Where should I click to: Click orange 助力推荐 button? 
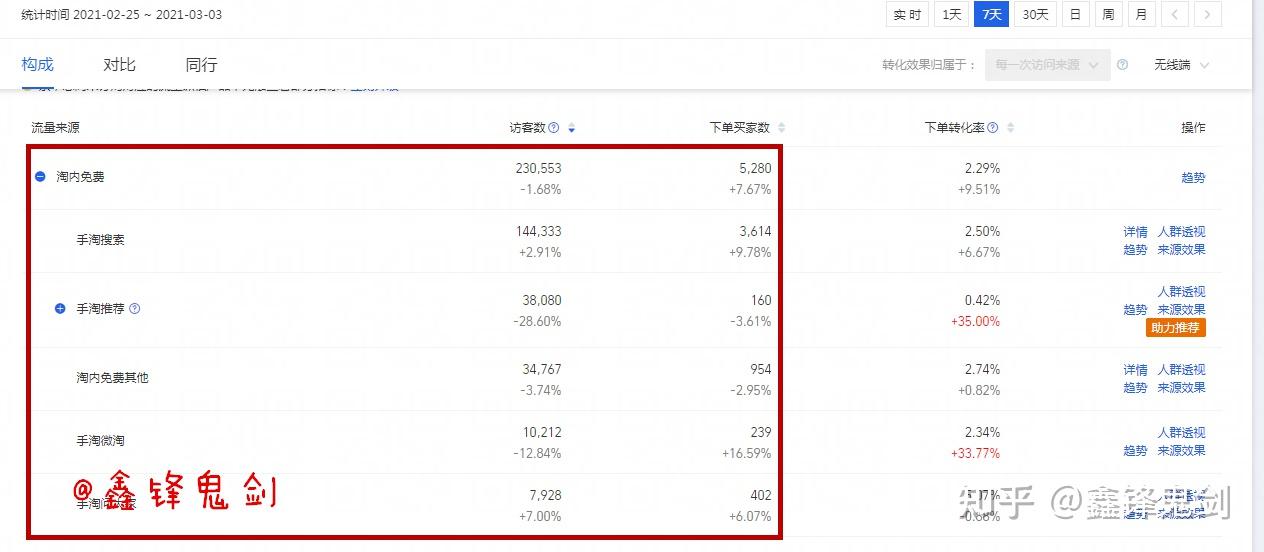[1176, 328]
